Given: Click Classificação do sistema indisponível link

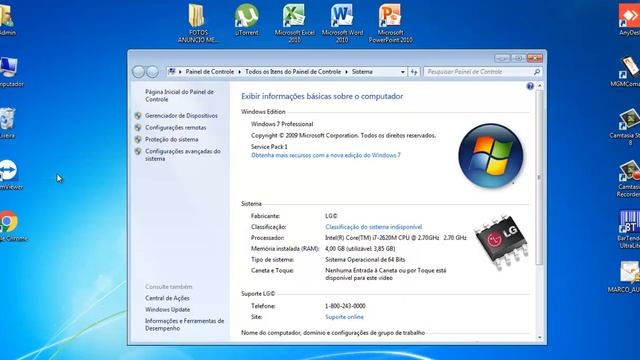Looking at the screenshot, I should (x=373, y=227).
